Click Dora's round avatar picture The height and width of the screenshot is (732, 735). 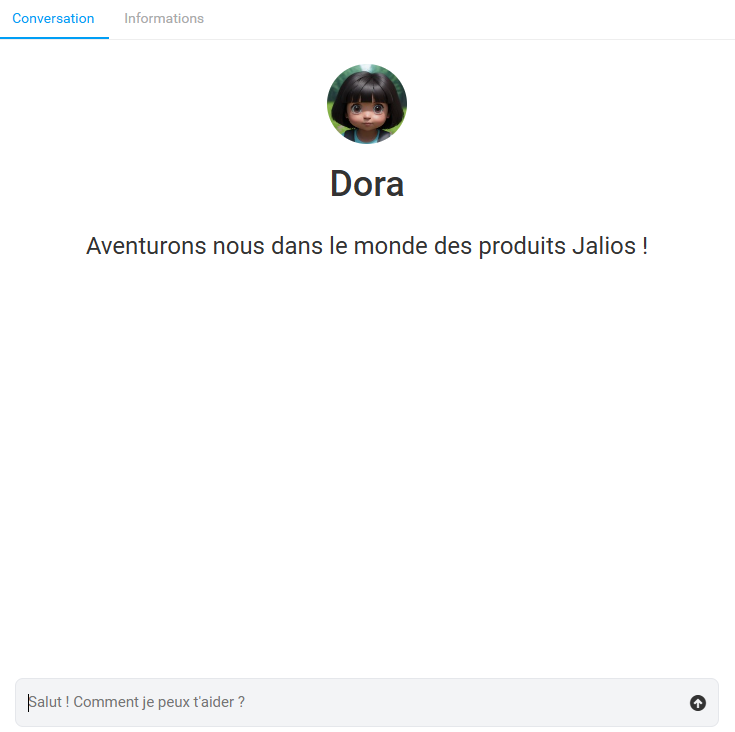pos(367,104)
